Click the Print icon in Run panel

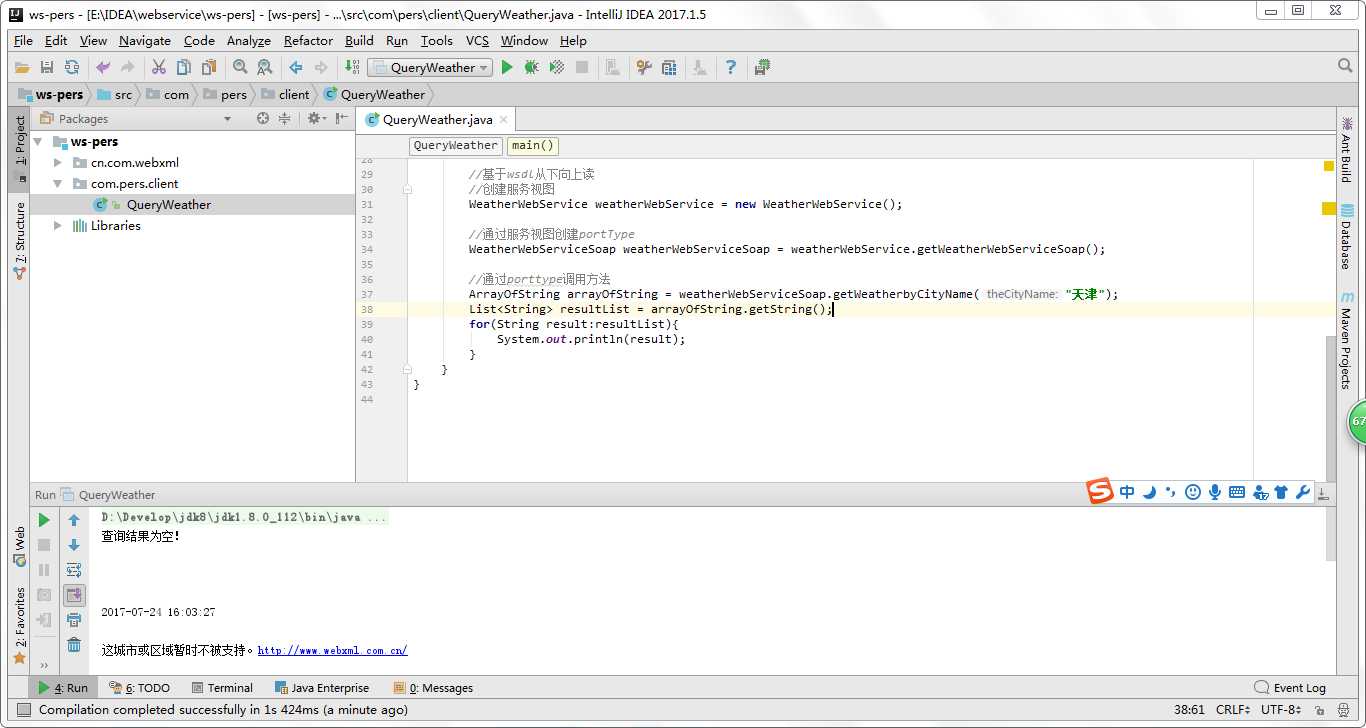pos(74,620)
